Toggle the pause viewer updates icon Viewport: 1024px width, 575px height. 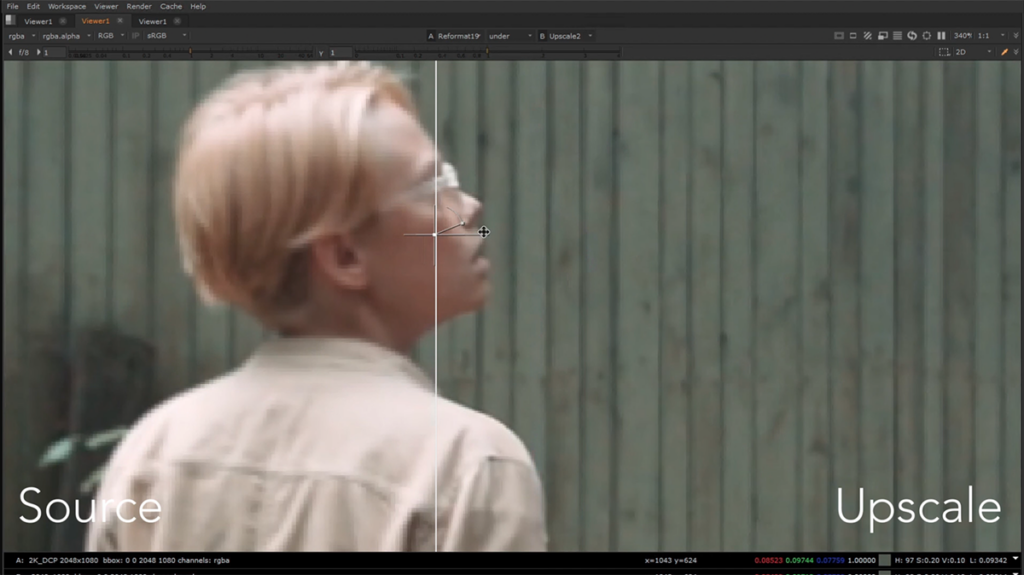coord(941,36)
